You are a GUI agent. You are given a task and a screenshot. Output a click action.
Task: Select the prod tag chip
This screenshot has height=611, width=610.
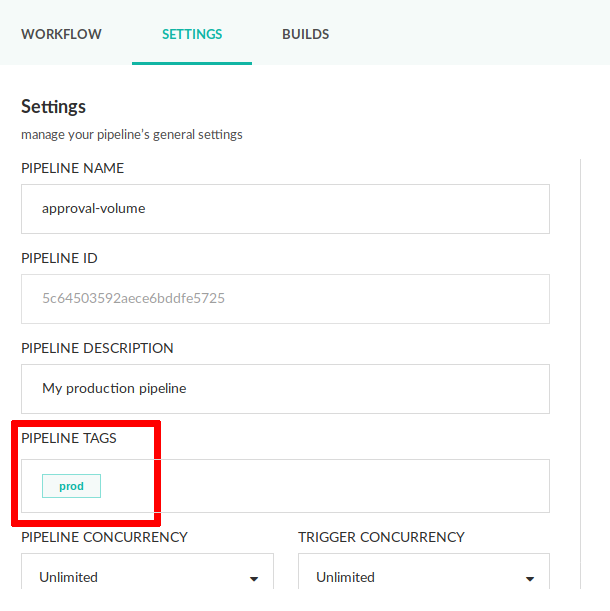71,486
